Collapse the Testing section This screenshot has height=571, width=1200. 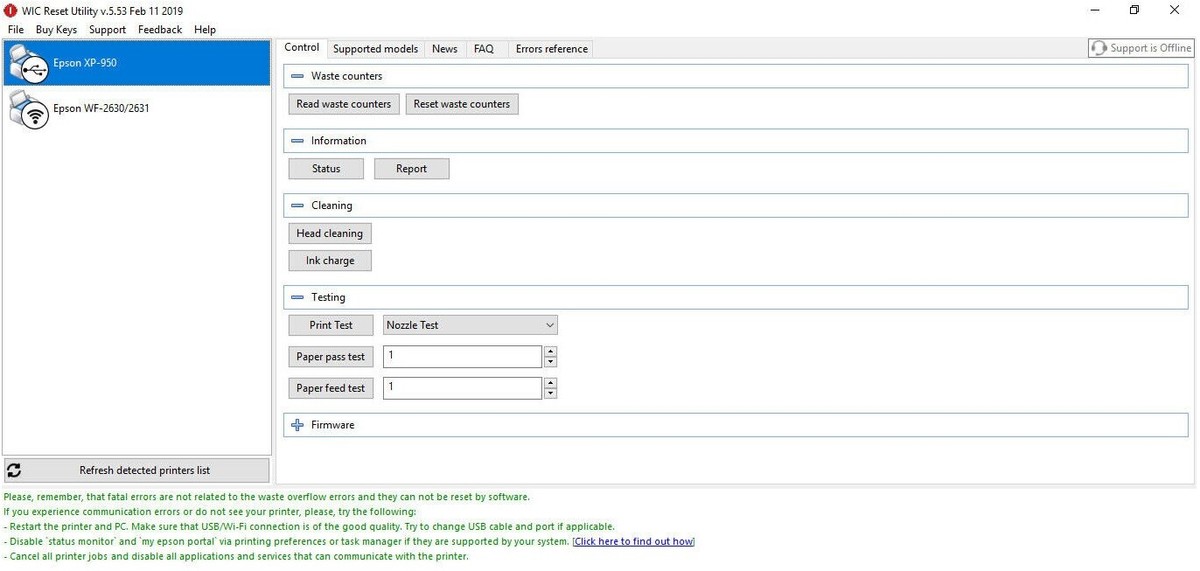297,298
